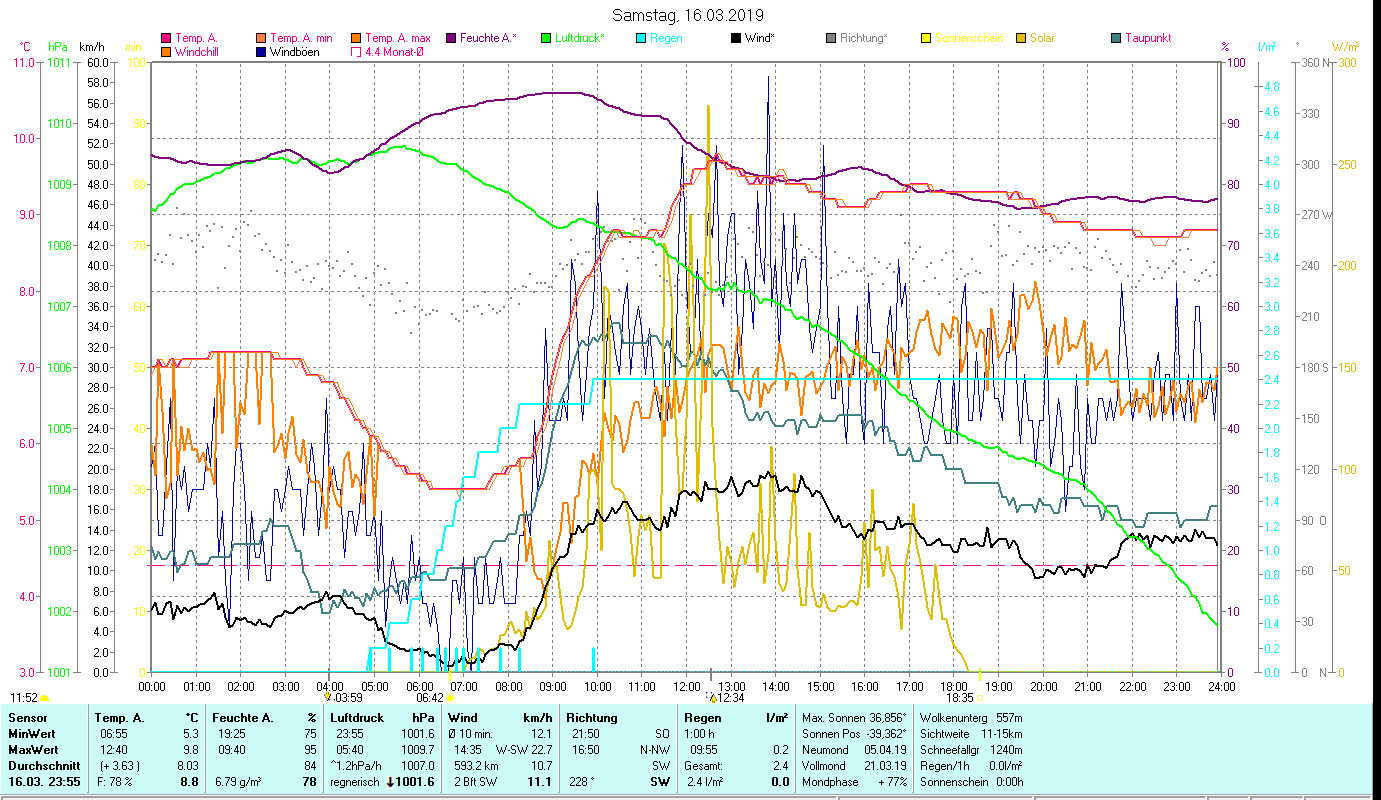Viewport: 1381px width, 800px height.
Task: Click the pink Temp. A. legend swatch
Action: [166, 38]
